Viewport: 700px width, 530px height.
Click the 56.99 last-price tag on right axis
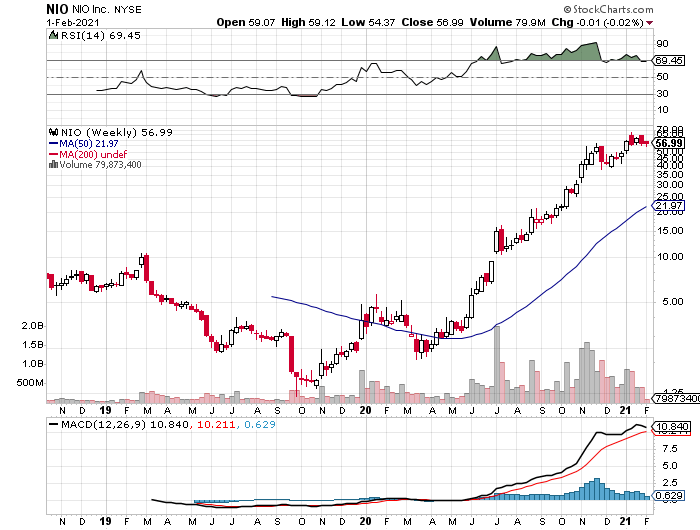668,143
